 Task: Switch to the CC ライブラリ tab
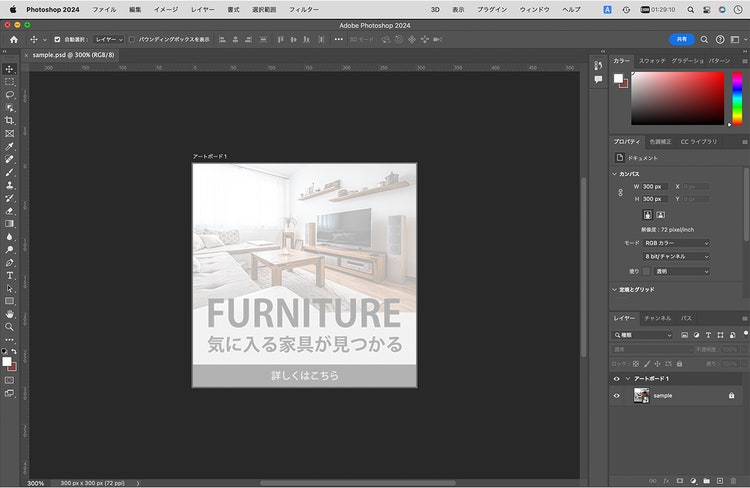[x=699, y=142]
